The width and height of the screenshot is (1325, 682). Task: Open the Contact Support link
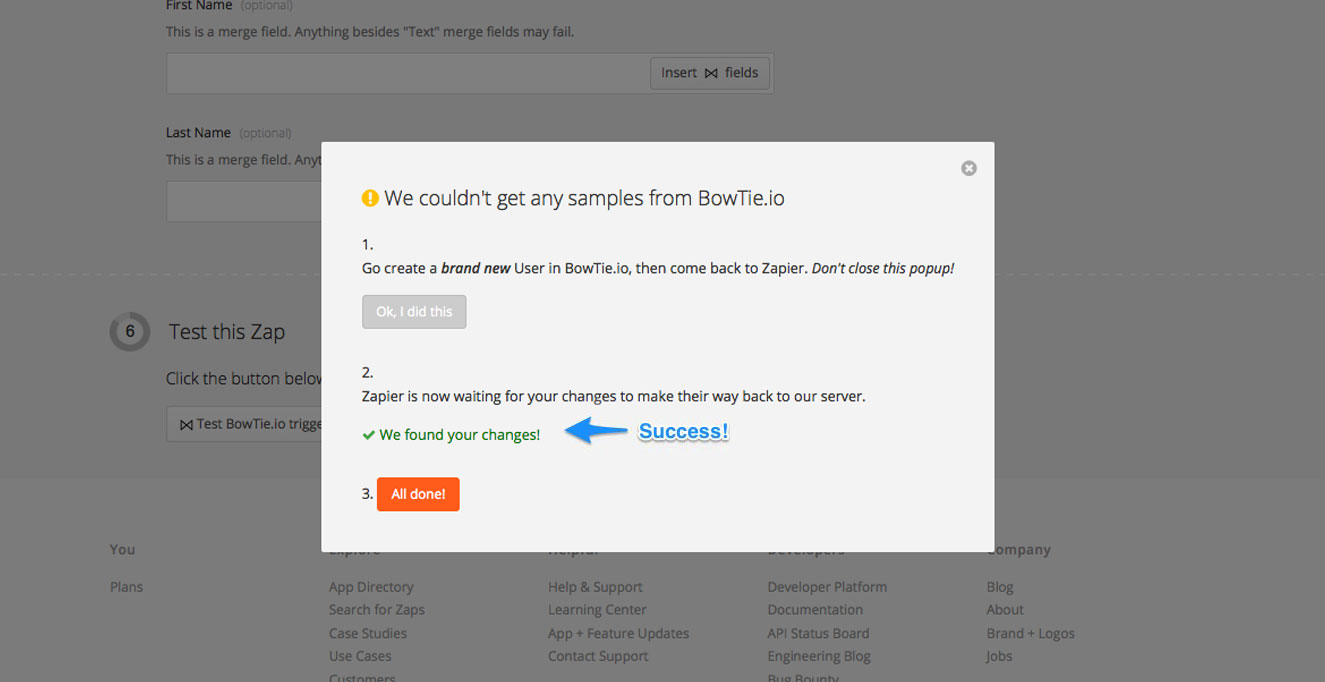tap(598, 656)
